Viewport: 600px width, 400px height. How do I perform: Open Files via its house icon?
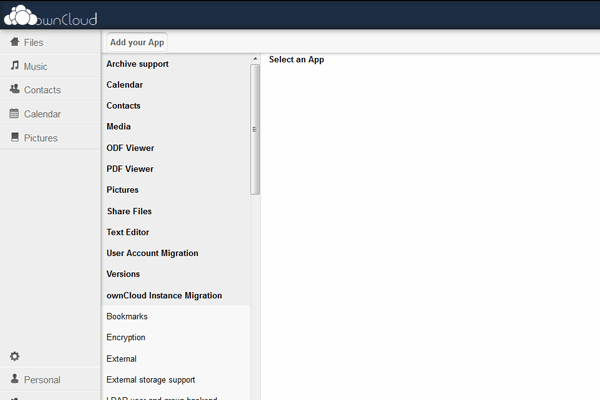coord(15,42)
